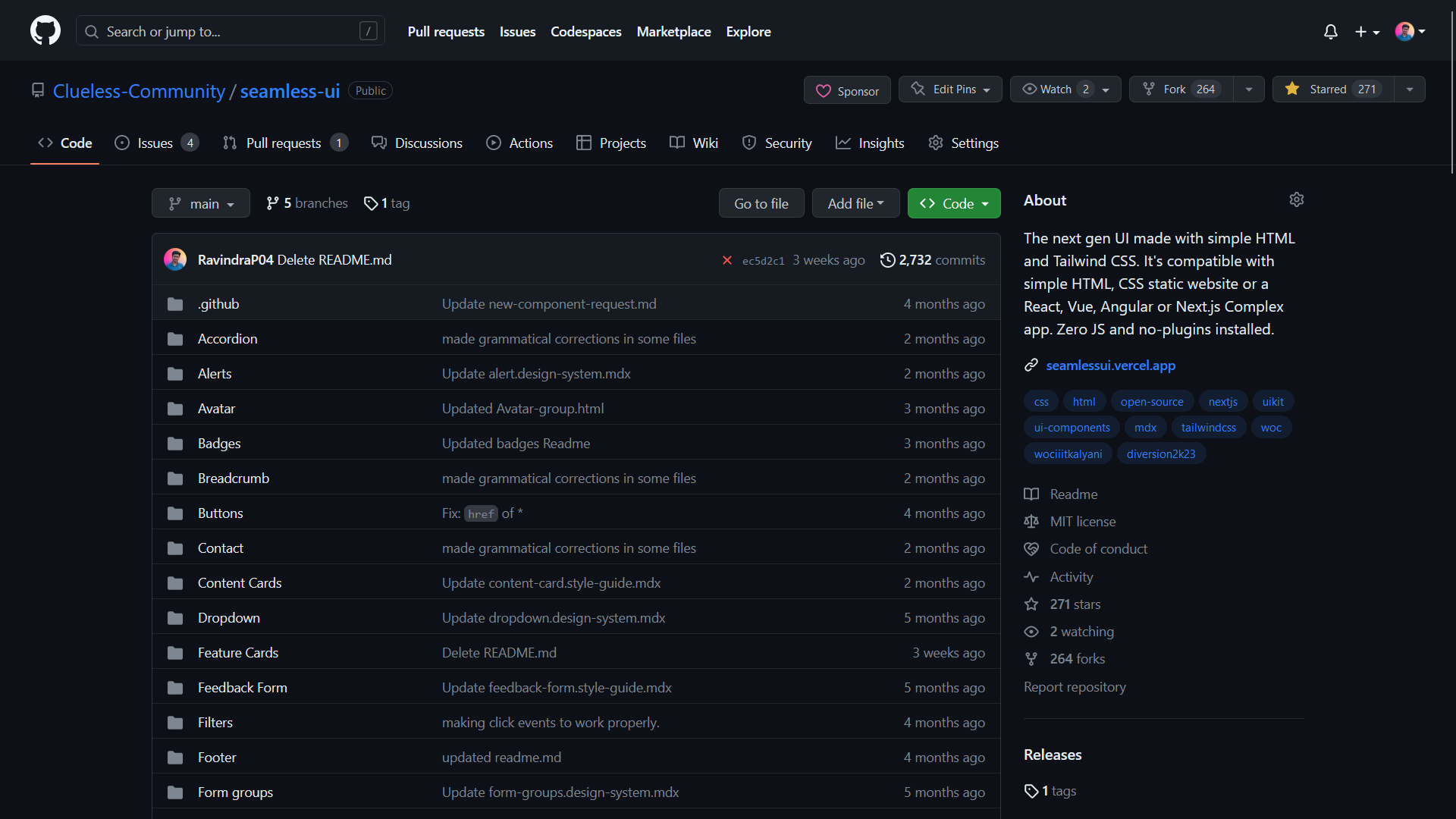1456x819 pixels.
Task: Focus the Search or jump to field
Action: pos(231,31)
